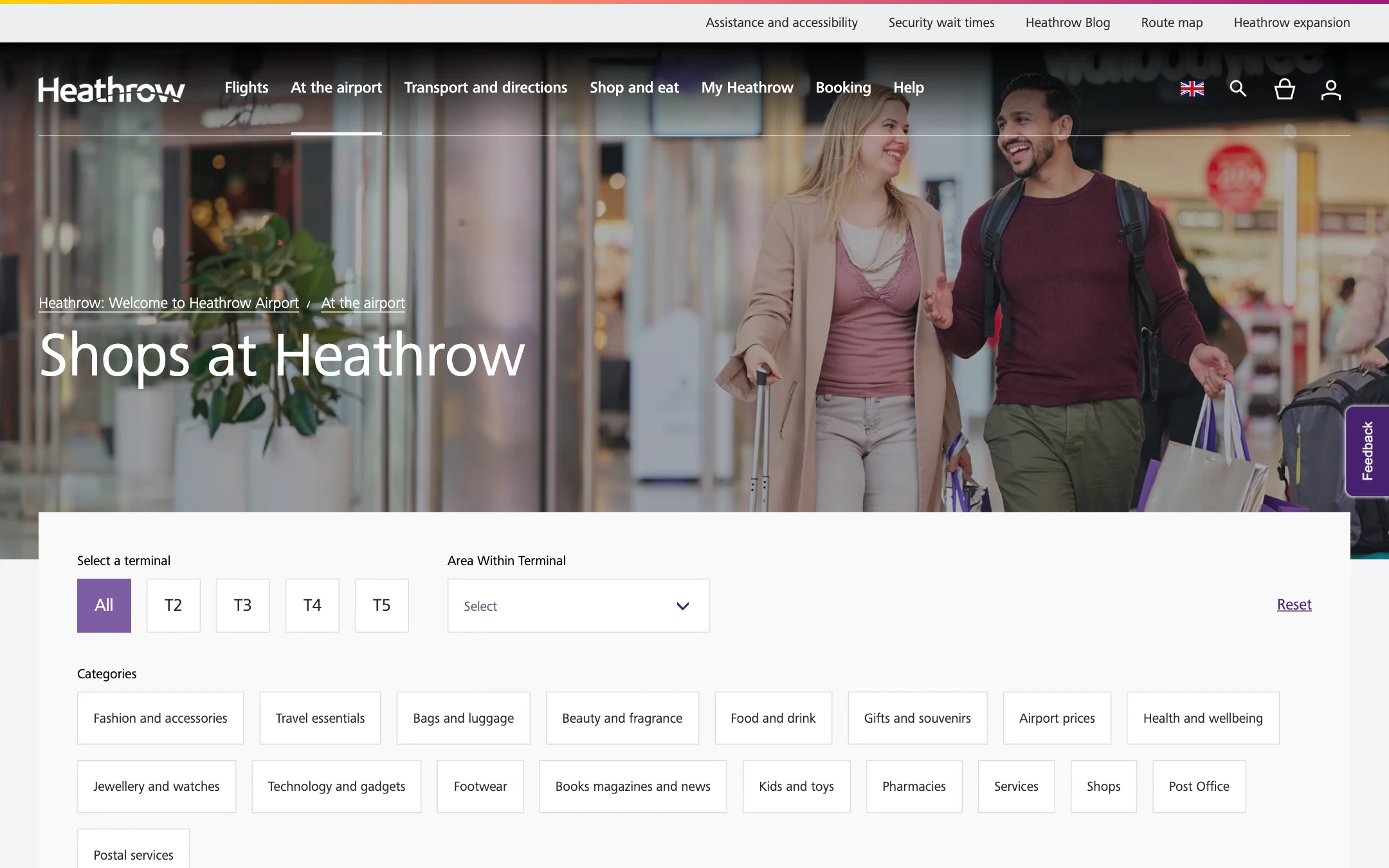The width and height of the screenshot is (1389, 868).
Task: Open the My Heathrow menu
Action: [747, 87]
